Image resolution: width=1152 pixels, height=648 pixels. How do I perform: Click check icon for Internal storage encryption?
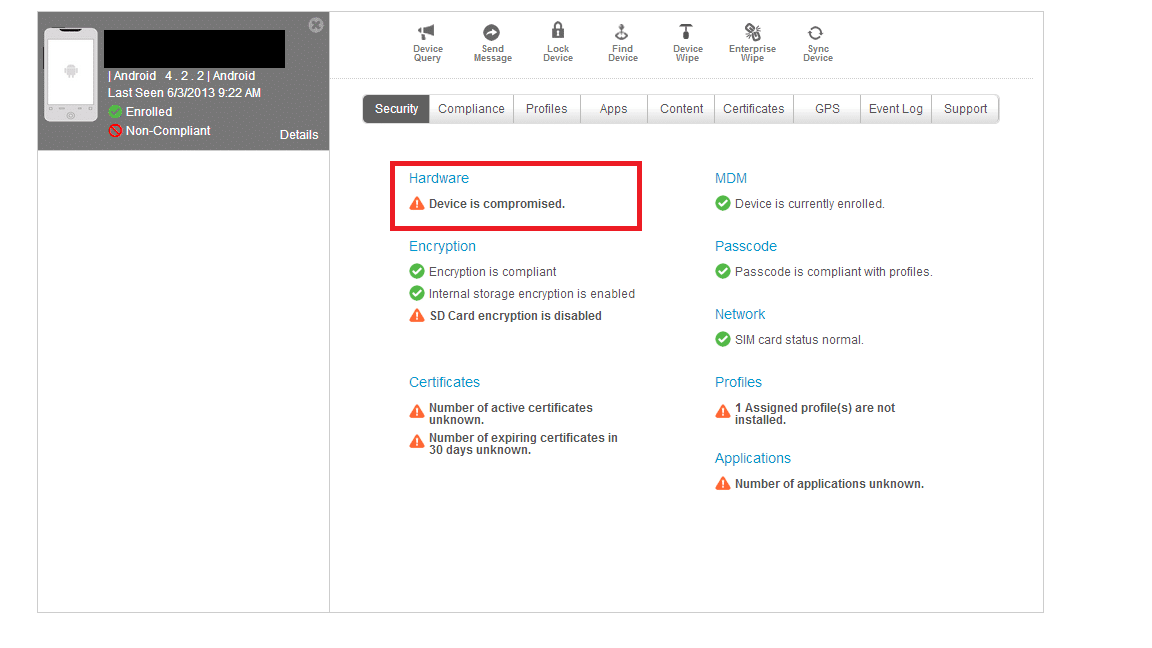point(417,293)
